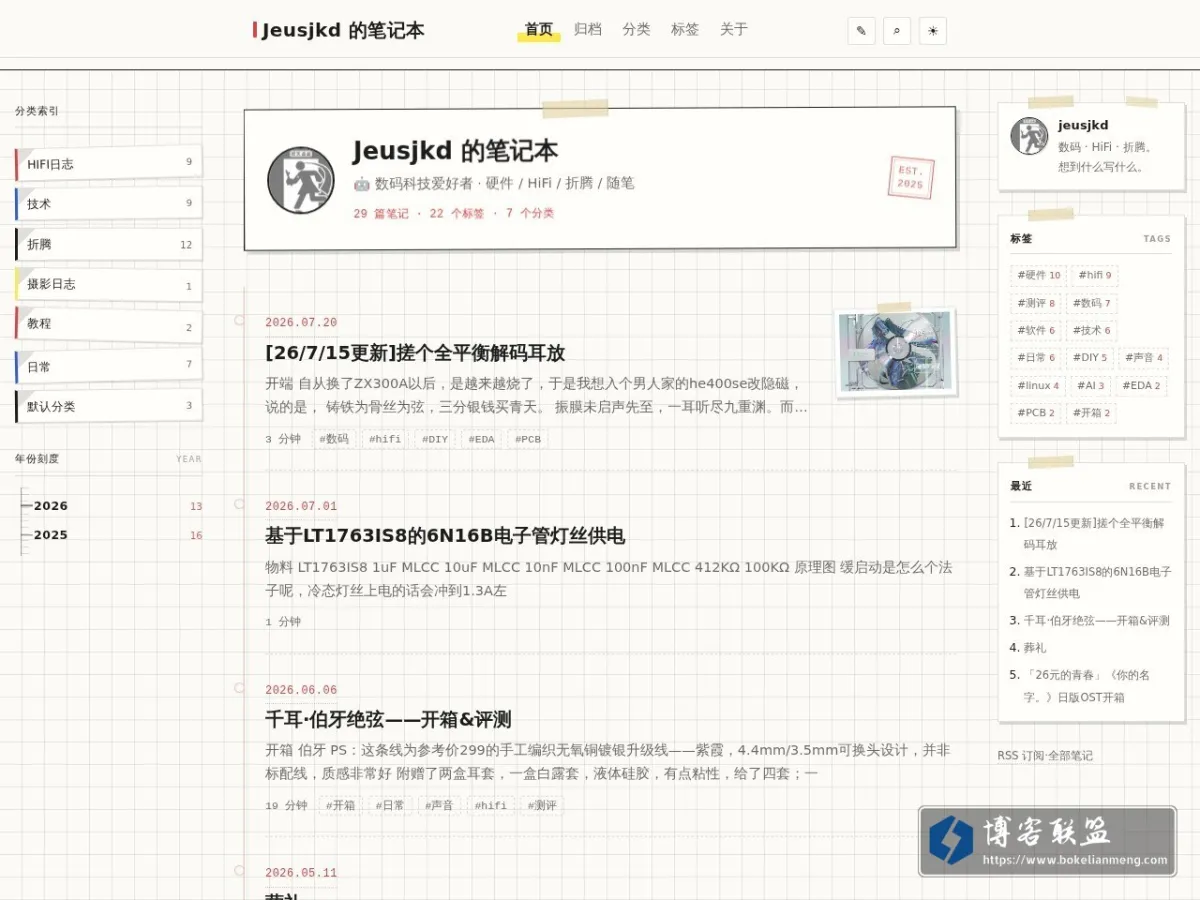
Task: Click #开箱 2 in tag cloud
Action: click(x=1091, y=413)
